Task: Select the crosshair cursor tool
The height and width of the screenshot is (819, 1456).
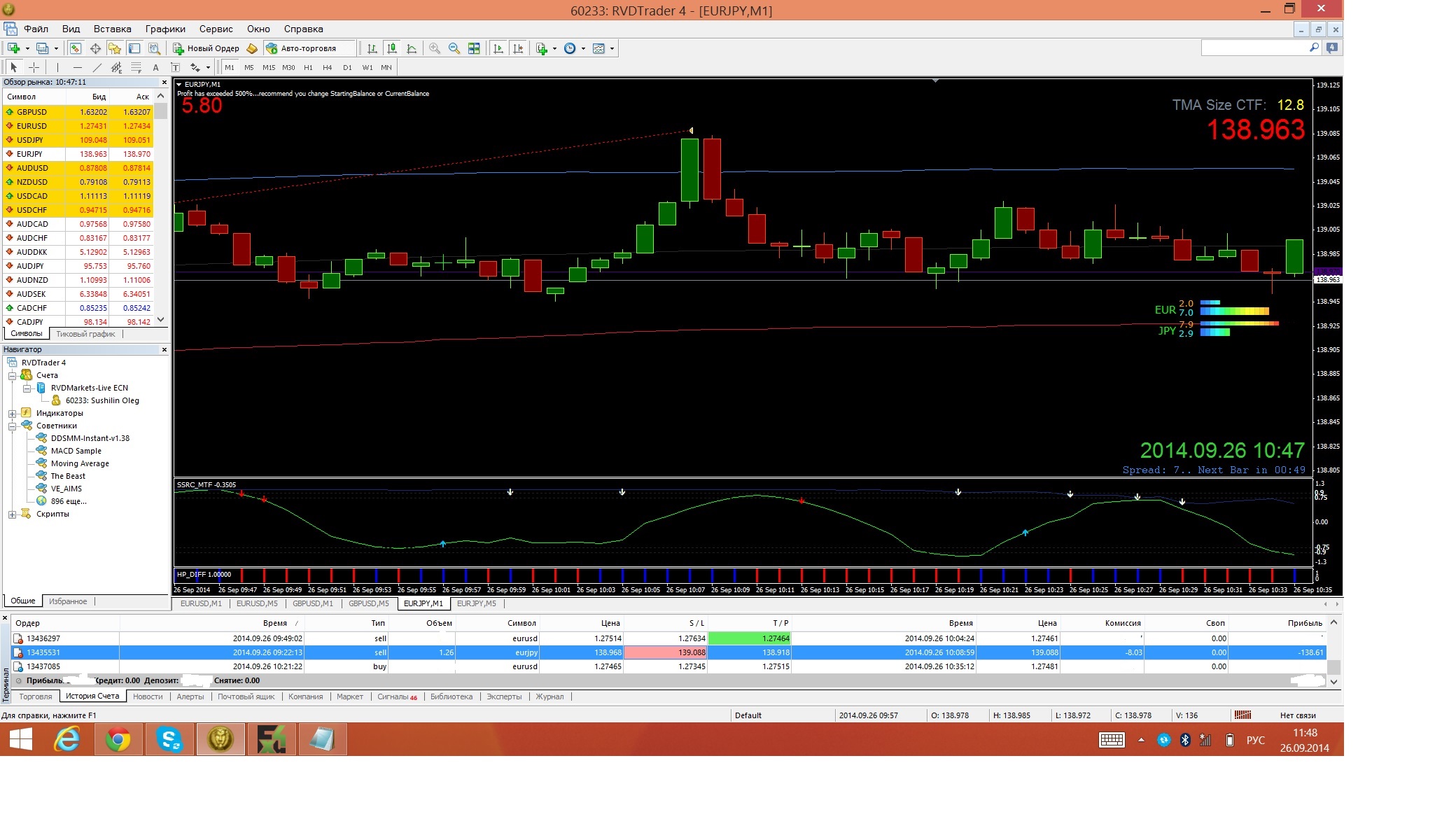Action: (x=34, y=67)
